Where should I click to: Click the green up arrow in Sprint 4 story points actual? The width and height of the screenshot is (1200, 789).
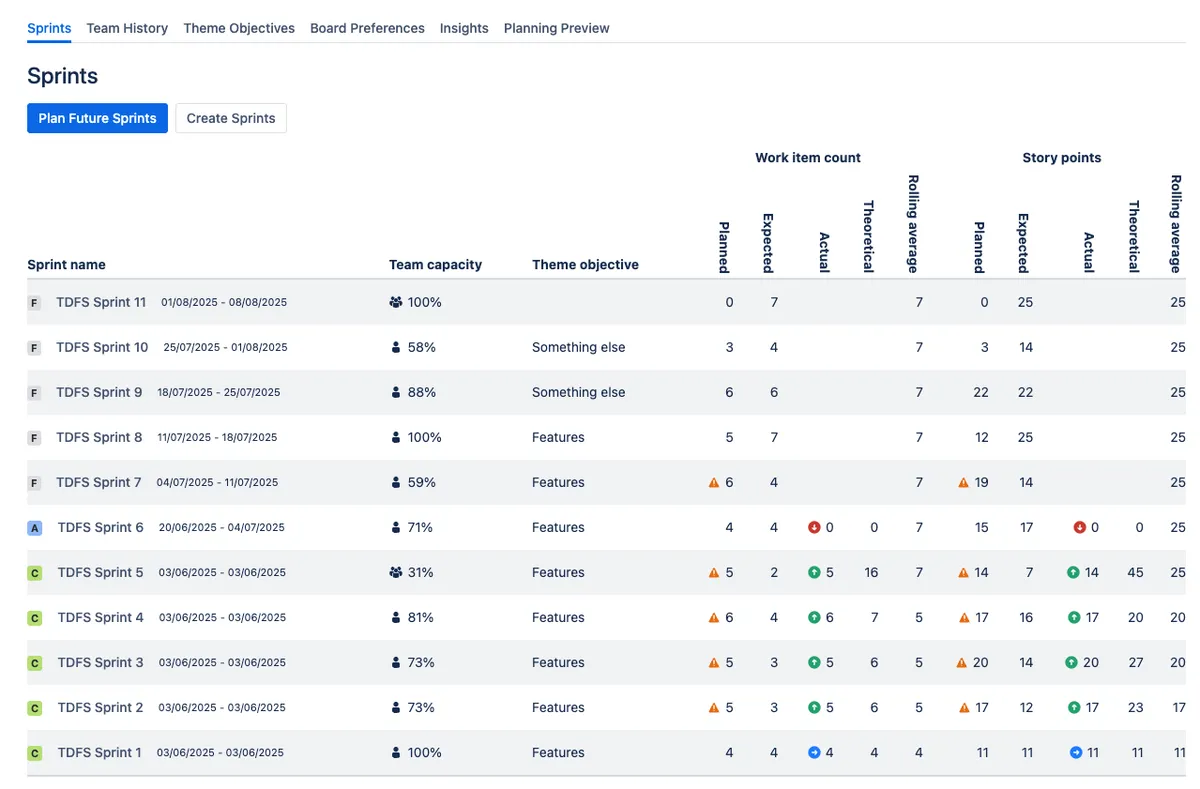(x=1074, y=617)
